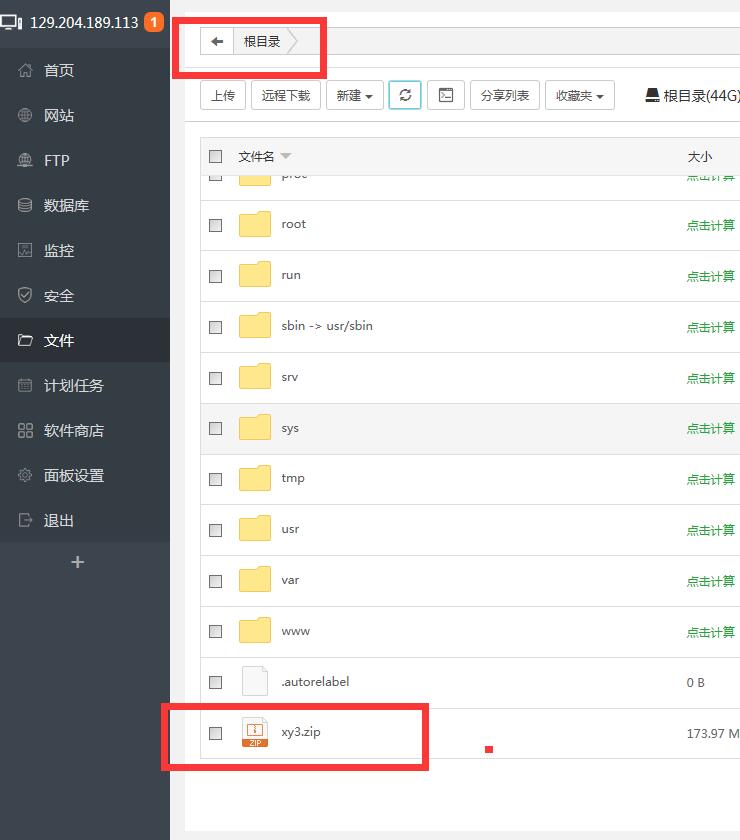Open the 分享列表 button
The width and height of the screenshot is (740, 840).
click(x=505, y=96)
